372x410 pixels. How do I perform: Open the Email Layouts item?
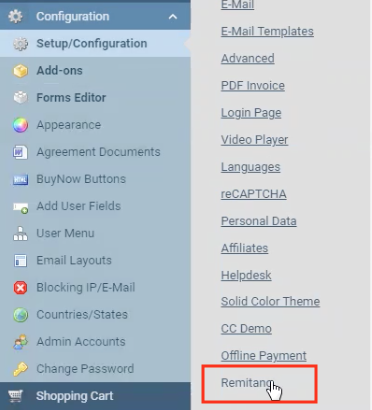[x=74, y=260]
